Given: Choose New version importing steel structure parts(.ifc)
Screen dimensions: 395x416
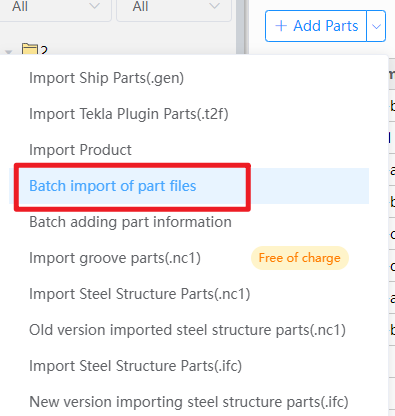Looking at the screenshot, I should tap(189, 402).
